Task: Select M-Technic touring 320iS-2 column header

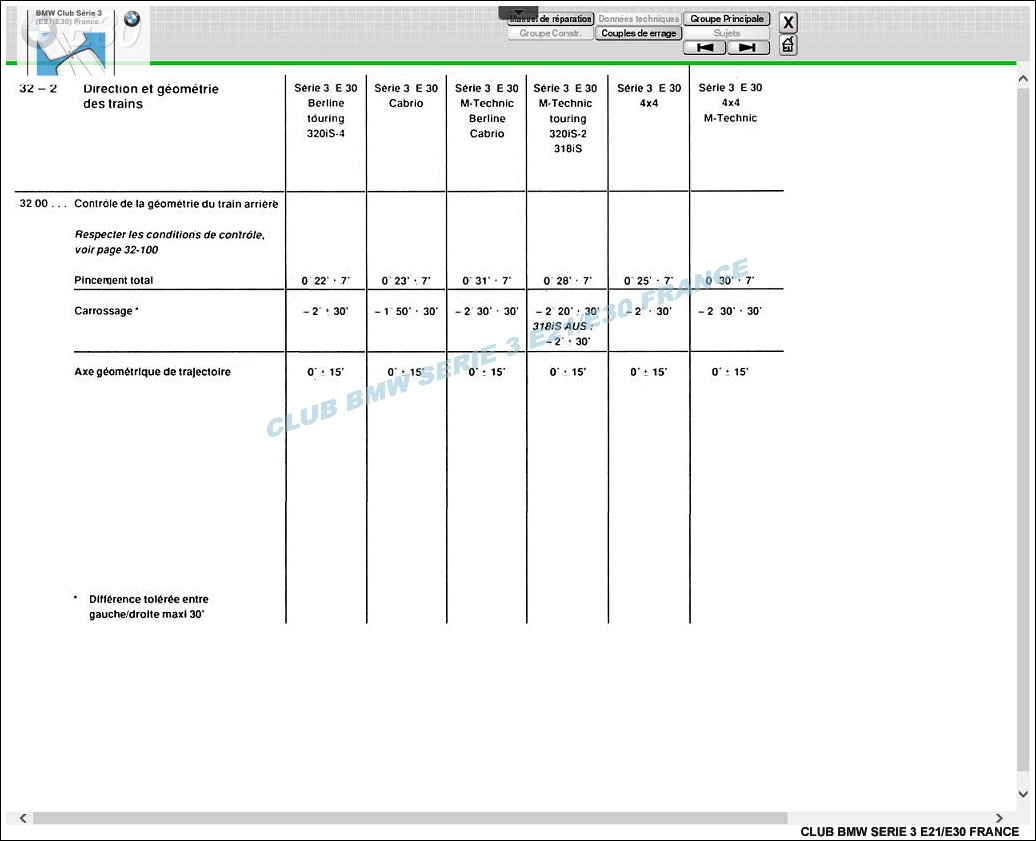Action: point(567,118)
